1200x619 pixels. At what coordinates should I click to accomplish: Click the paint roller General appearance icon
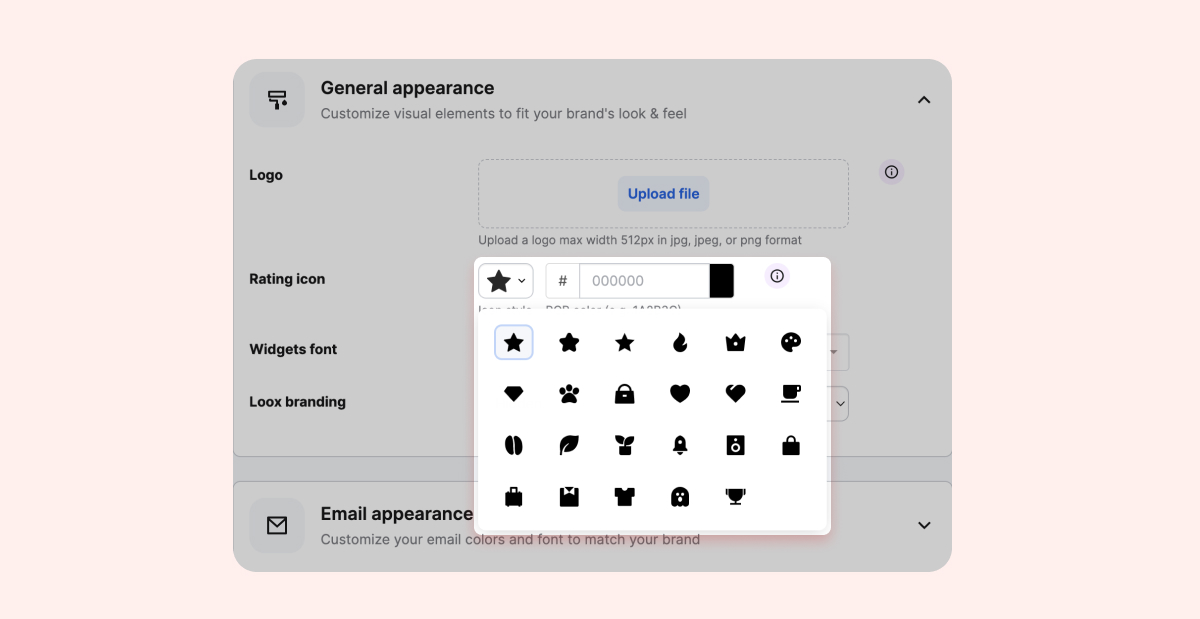[x=277, y=99]
